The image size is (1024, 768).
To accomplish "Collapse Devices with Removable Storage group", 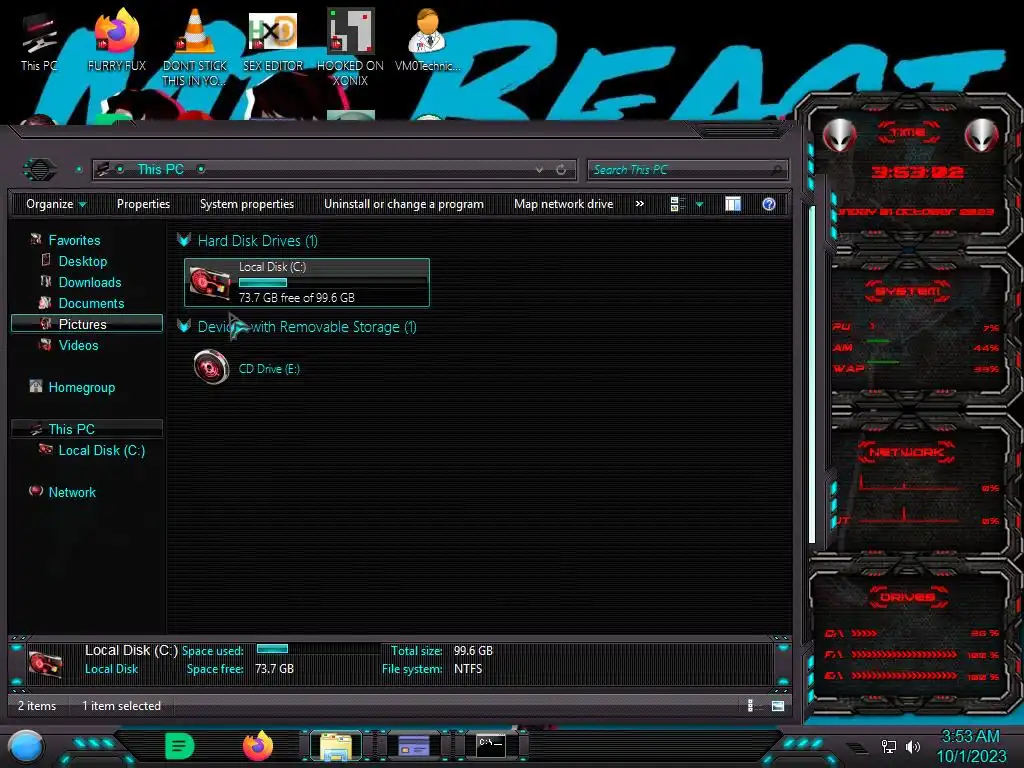I will click(x=184, y=327).
